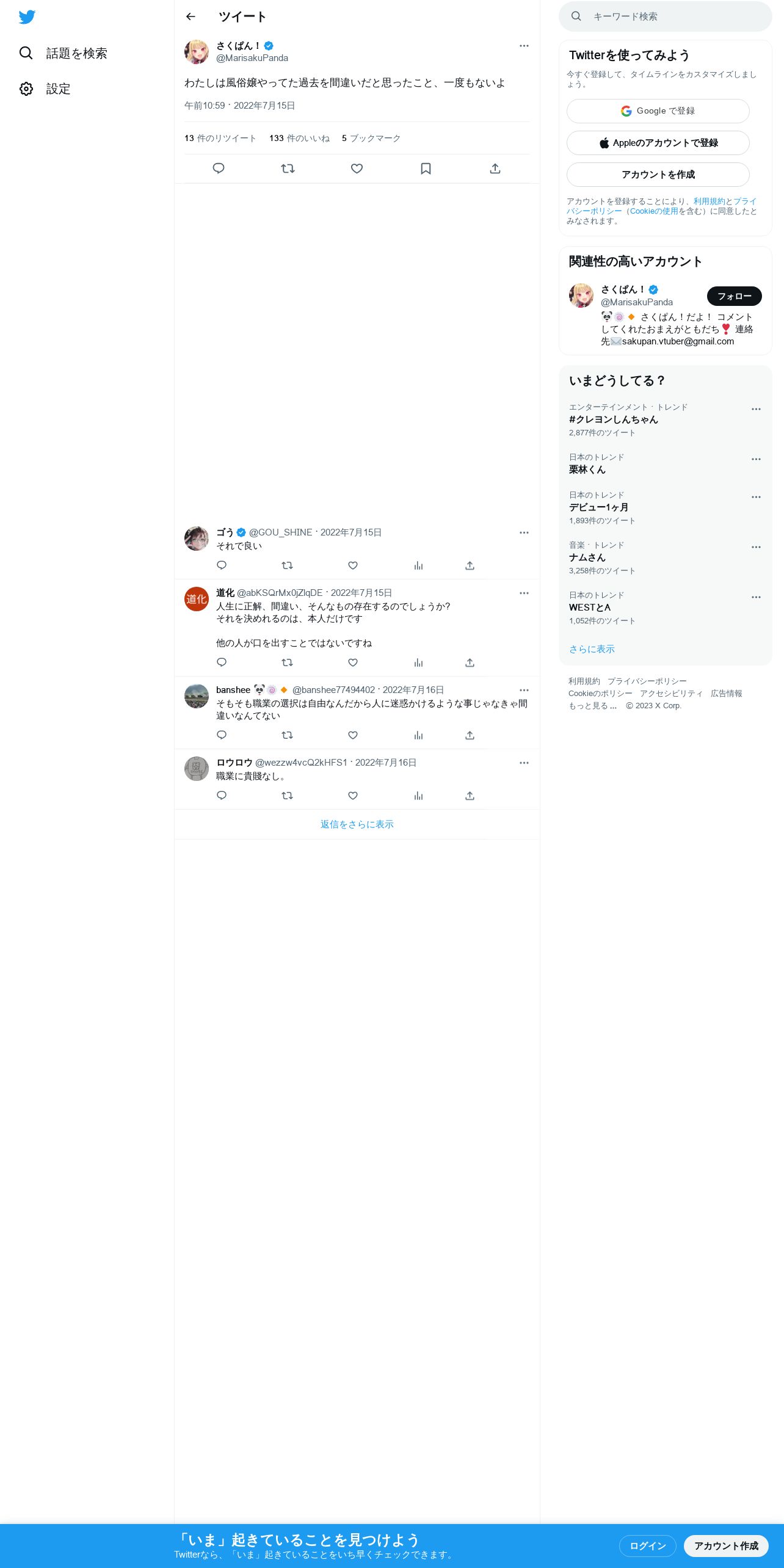Click 返信をさらに表示 link
The width and height of the screenshot is (784, 1568).
coord(357,824)
